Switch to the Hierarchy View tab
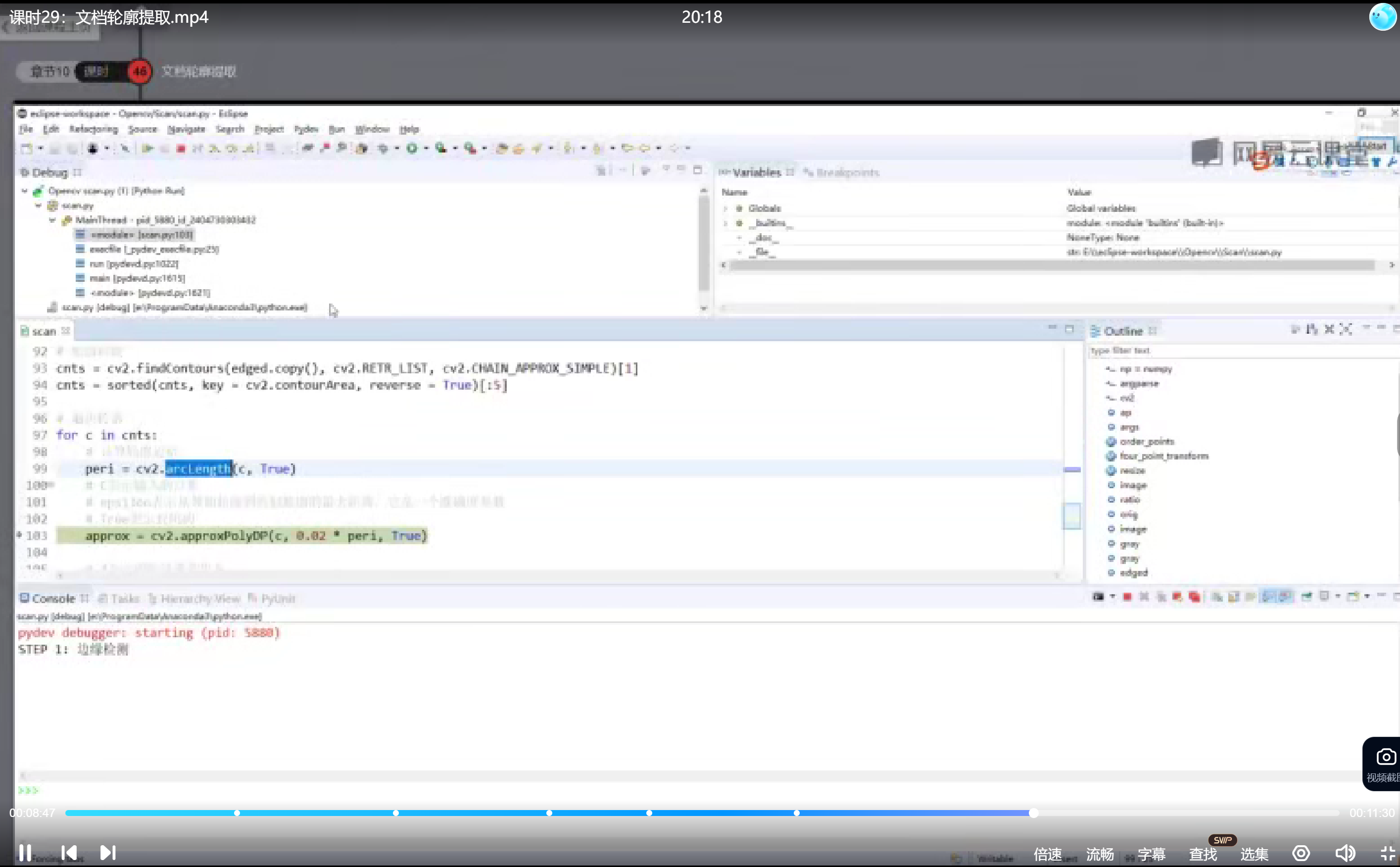Screen dimensions: 1400x867 [195, 599]
